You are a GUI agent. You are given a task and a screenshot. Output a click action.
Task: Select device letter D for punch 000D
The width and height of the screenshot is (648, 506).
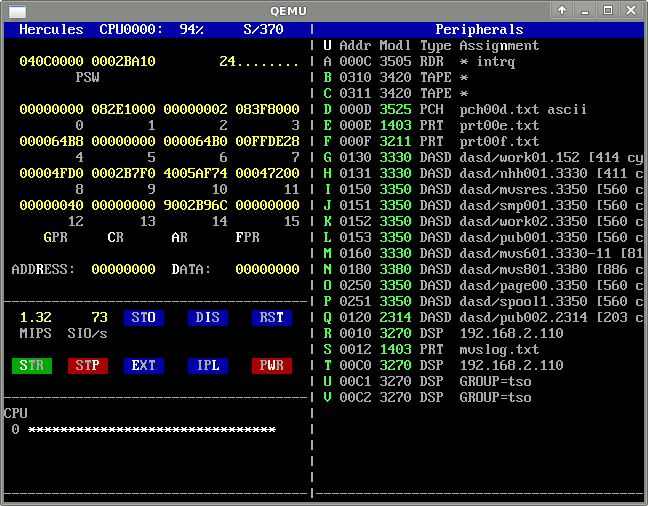(x=327, y=110)
